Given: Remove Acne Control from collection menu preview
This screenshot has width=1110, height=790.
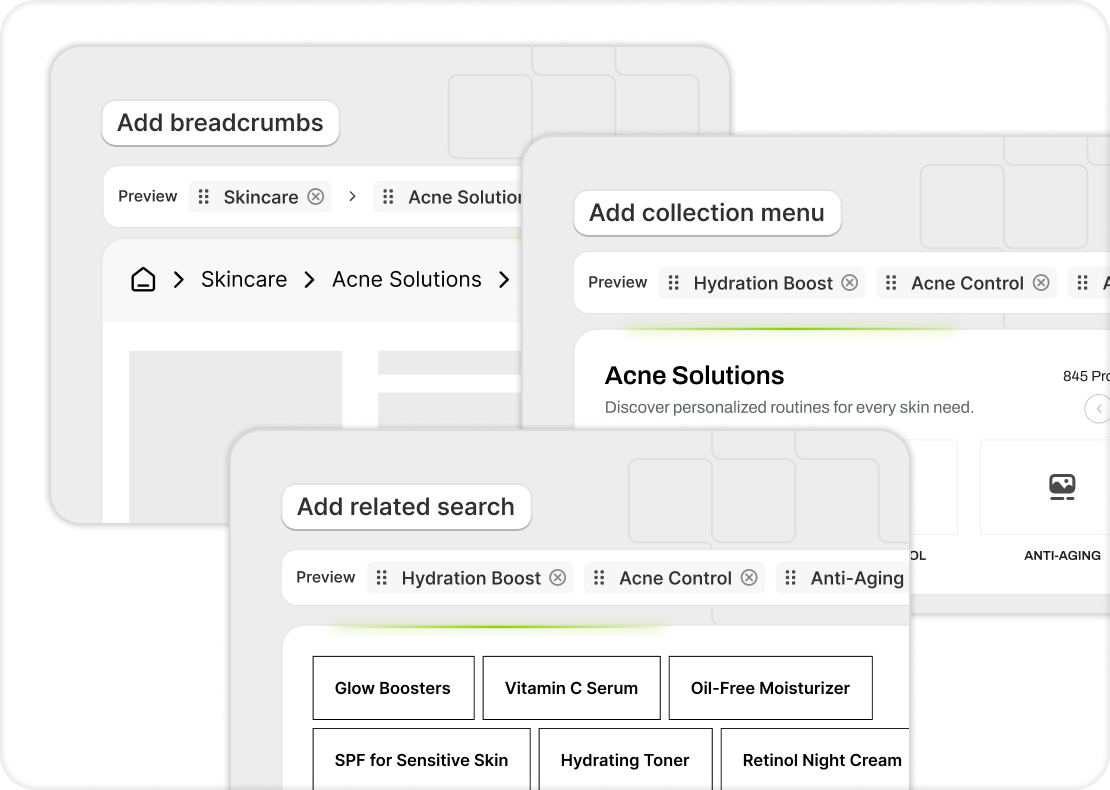Looking at the screenshot, I should click(1041, 283).
